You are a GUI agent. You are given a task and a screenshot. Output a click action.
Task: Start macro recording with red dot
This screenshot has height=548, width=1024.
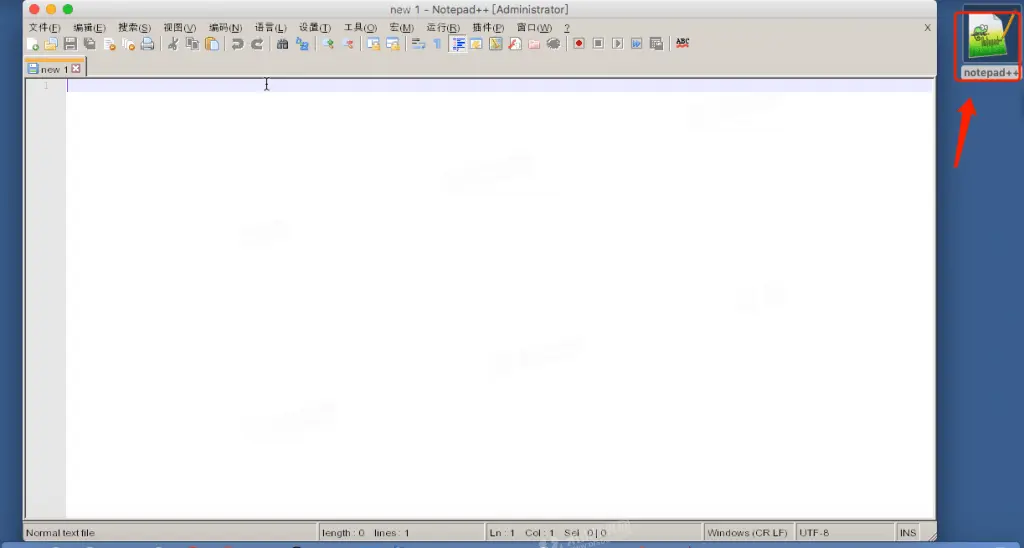[x=579, y=44]
